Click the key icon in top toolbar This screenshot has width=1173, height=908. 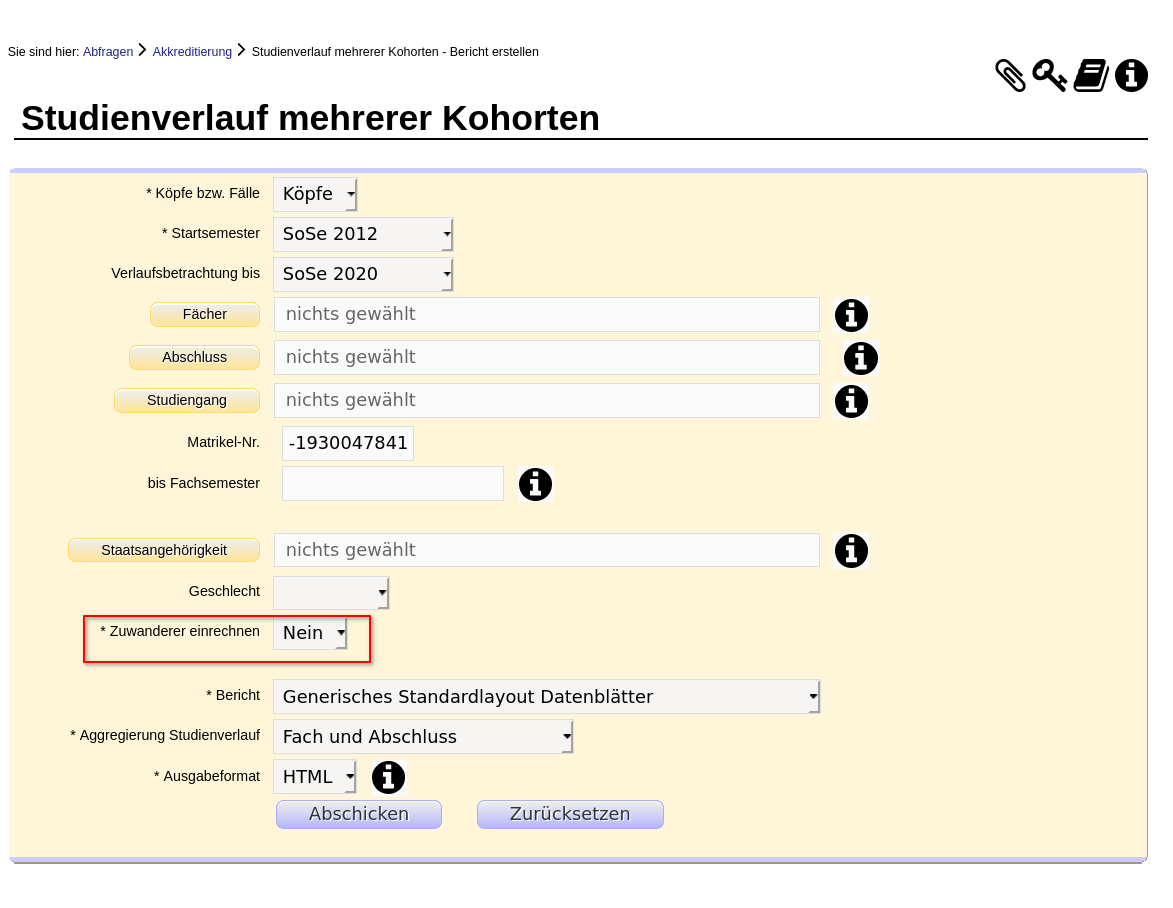[x=1049, y=76]
